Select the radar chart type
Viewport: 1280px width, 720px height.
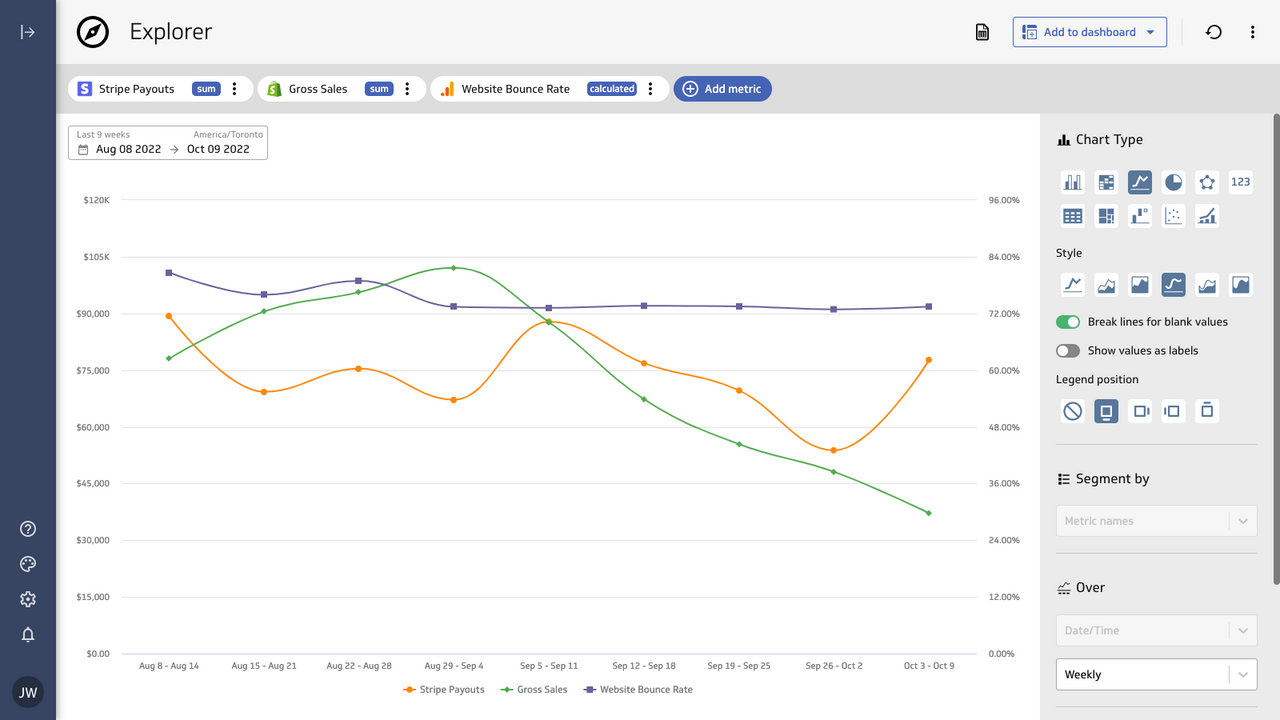tap(1207, 182)
